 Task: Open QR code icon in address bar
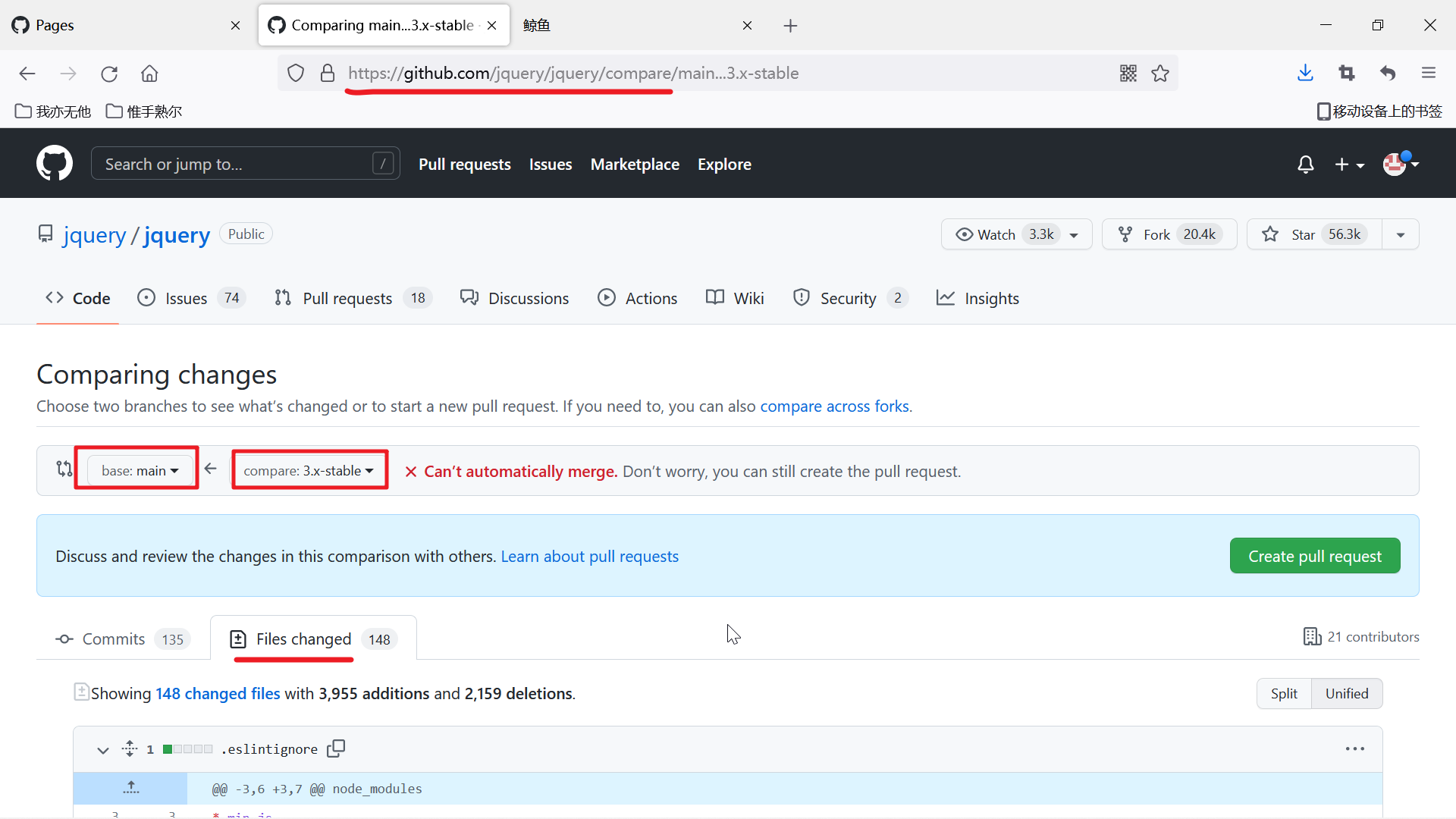pos(1128,74)
